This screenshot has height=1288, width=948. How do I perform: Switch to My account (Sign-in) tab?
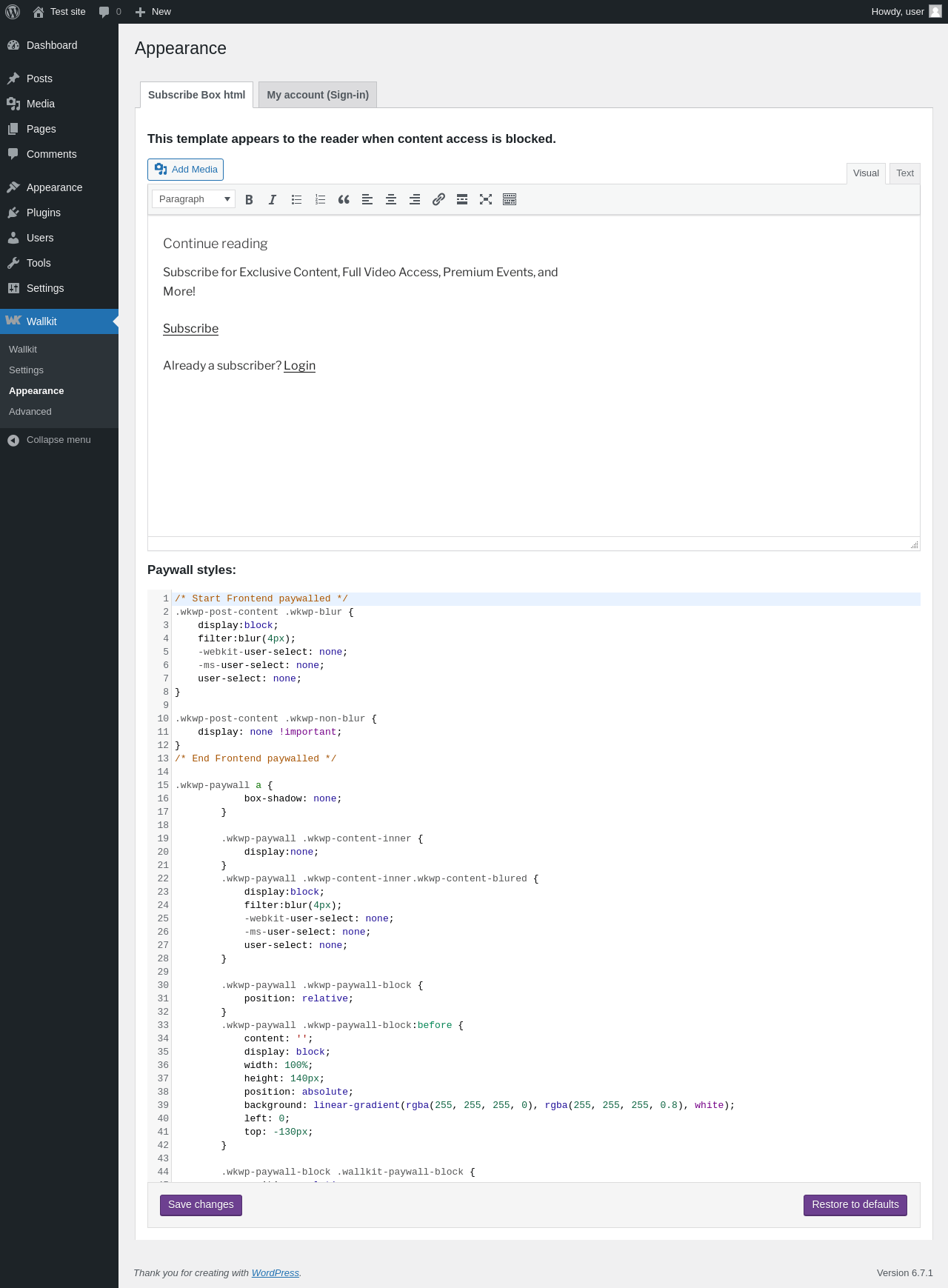318,95
